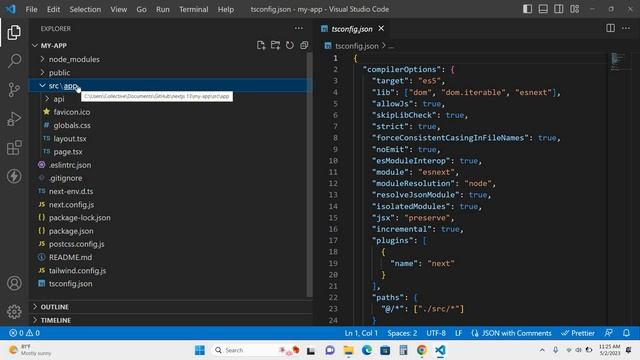This screenshot has height=360, width=640.
Task: Open the Thunder Client lightning icon
Action: point(14,176)
